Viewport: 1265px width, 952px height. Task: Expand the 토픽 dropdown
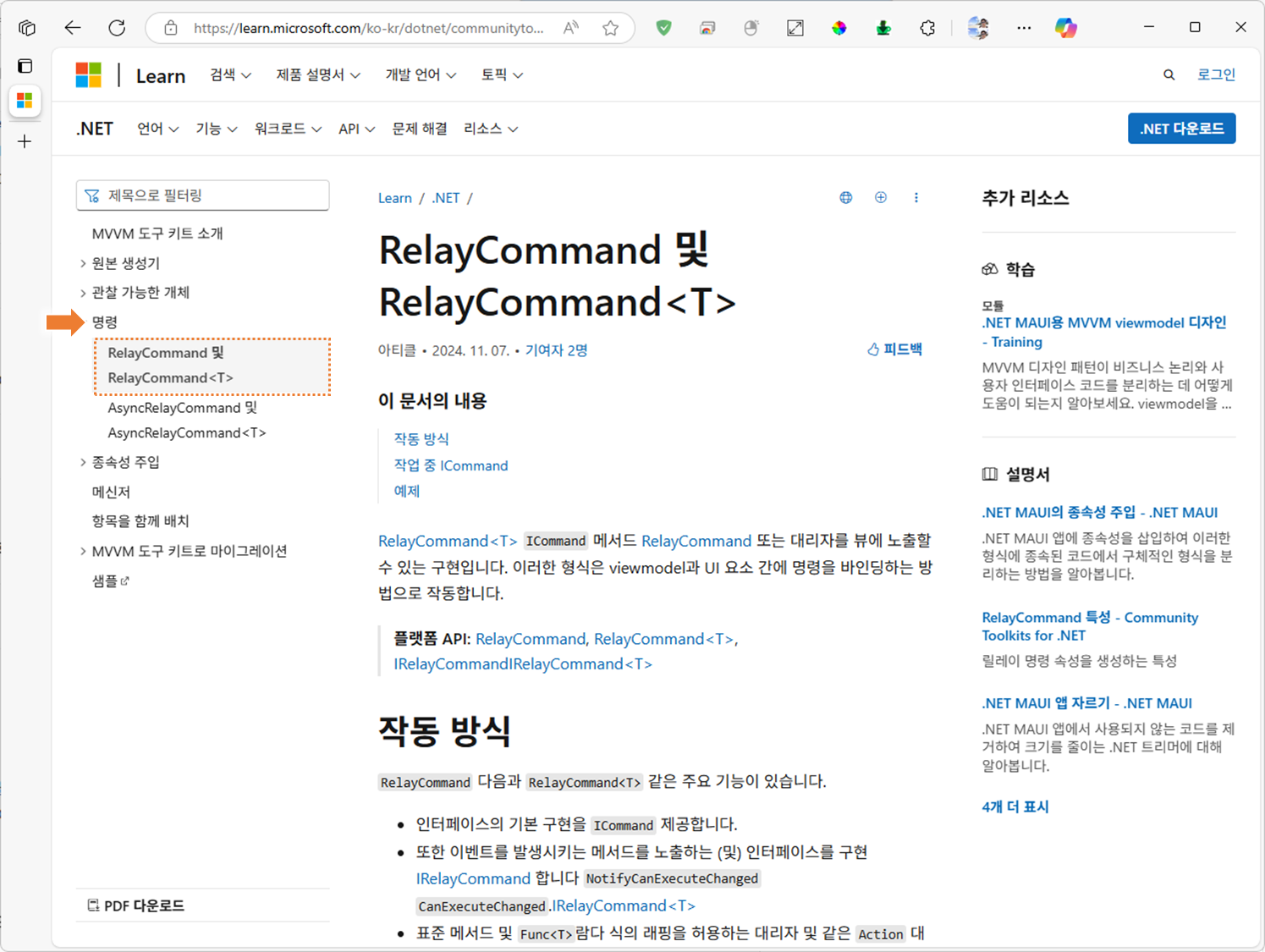502,74
